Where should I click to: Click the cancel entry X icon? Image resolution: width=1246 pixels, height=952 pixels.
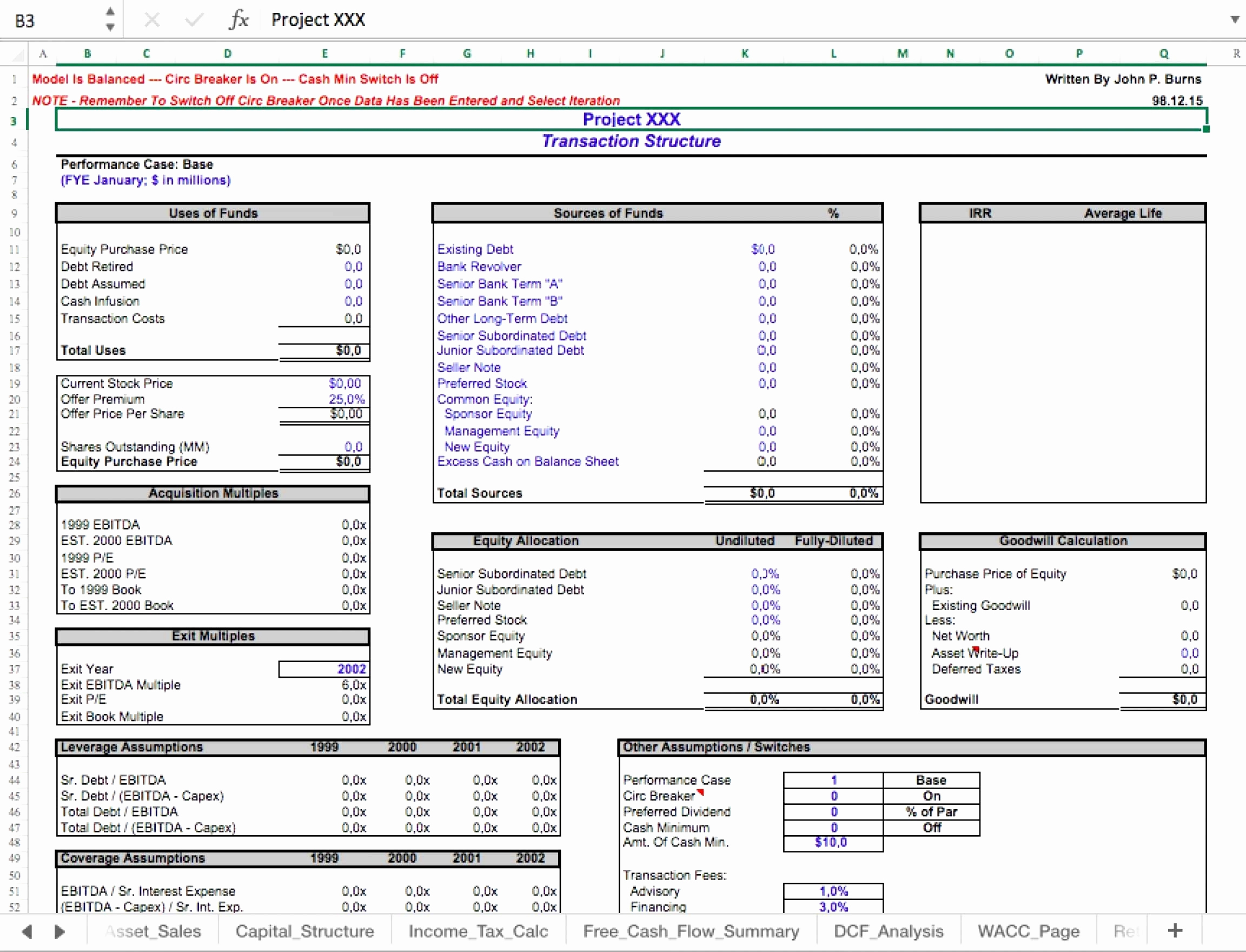pyautogui.click(x=152, y=20)
